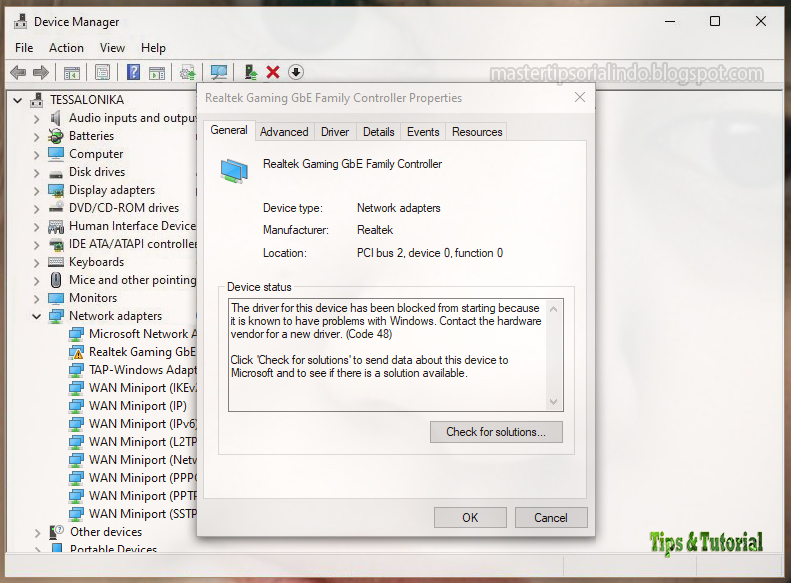This screenshot has width=791, height=583.
Task: Select TAP-Windows Adapter tree item
Action: (143, 370)
